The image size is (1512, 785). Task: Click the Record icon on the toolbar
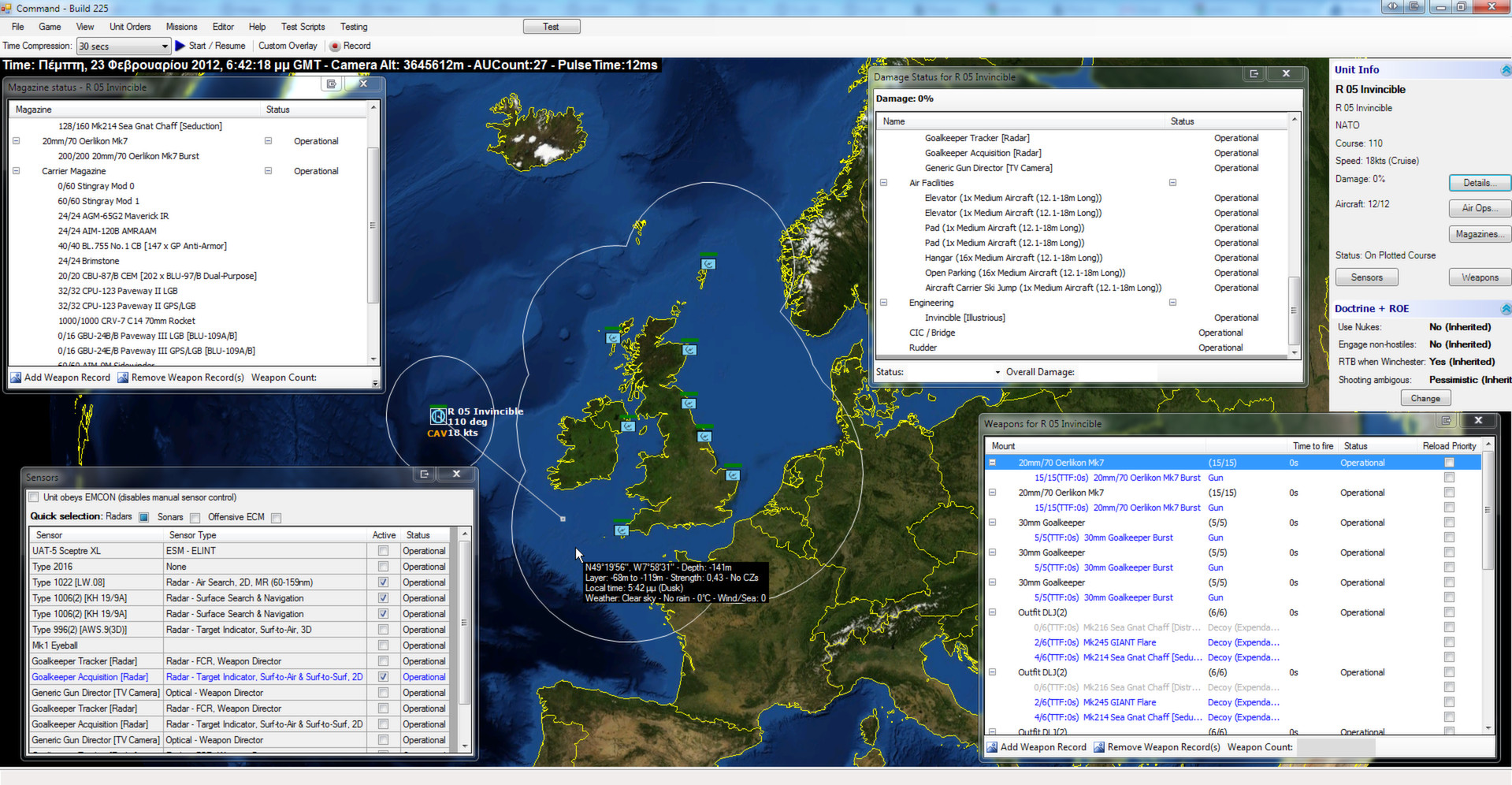click(x=334, y=45)
